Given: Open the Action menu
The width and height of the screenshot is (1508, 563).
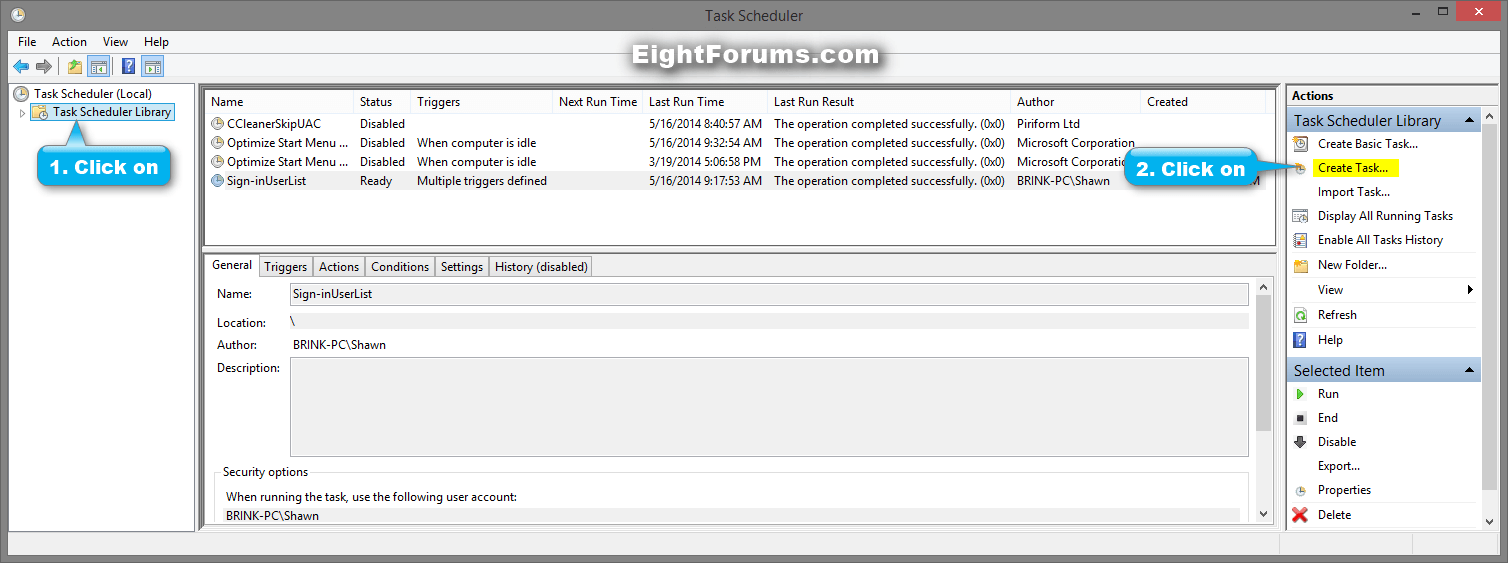Looking at the screenshot, I should (x=69, y=42).
